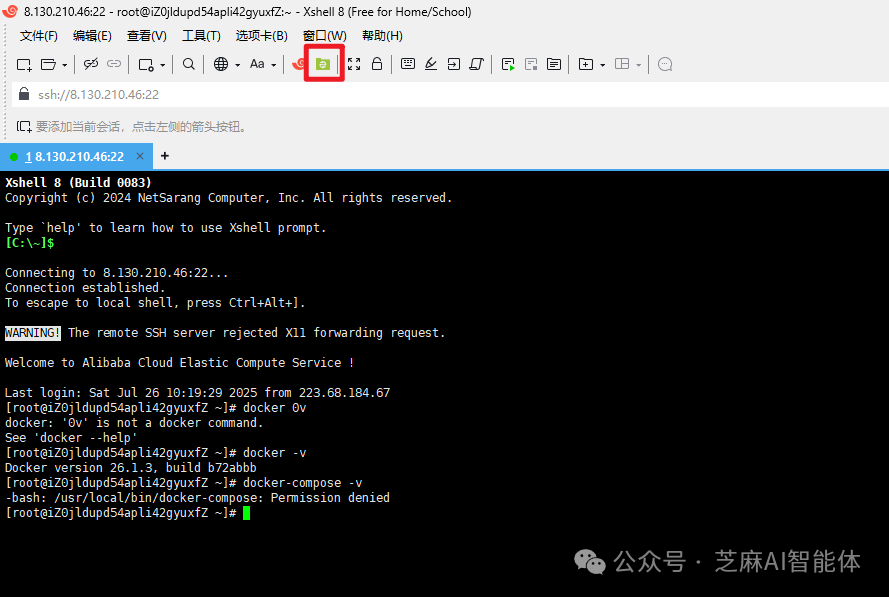Viewport: 889px width, 597px height.
Task: Open the 选项卡(B) menu
Action: [x=262, y=36]
